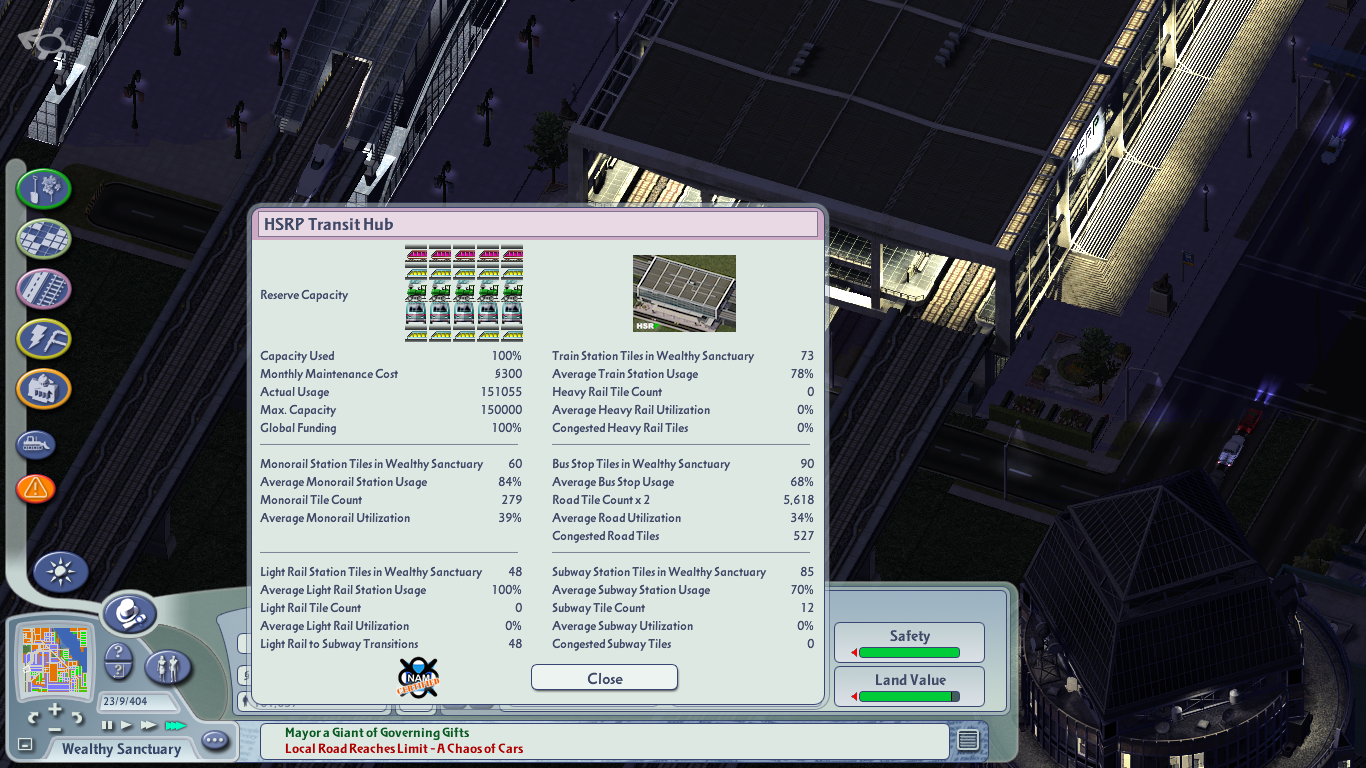Open the news ticker list icon
1366x768 pixels.
coord(967,740)
